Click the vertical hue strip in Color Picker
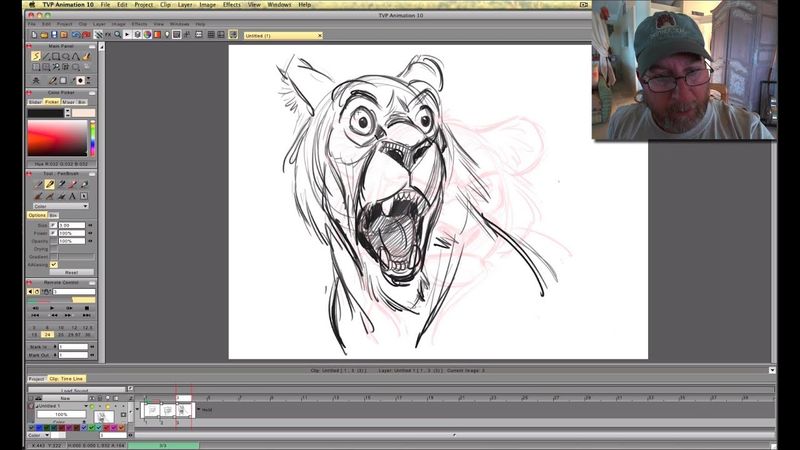 pos(92,138)
